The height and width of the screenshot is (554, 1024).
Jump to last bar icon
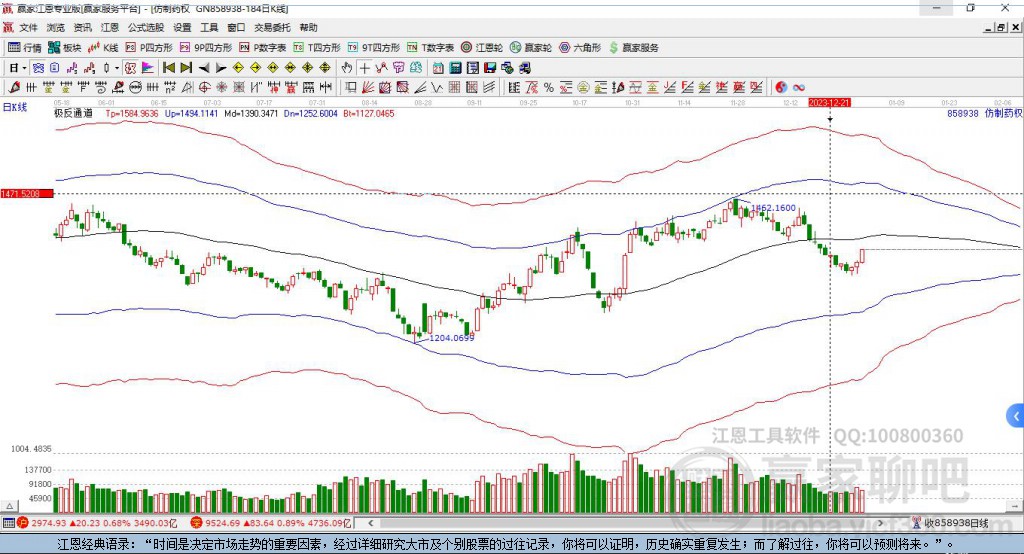[186, 68]
